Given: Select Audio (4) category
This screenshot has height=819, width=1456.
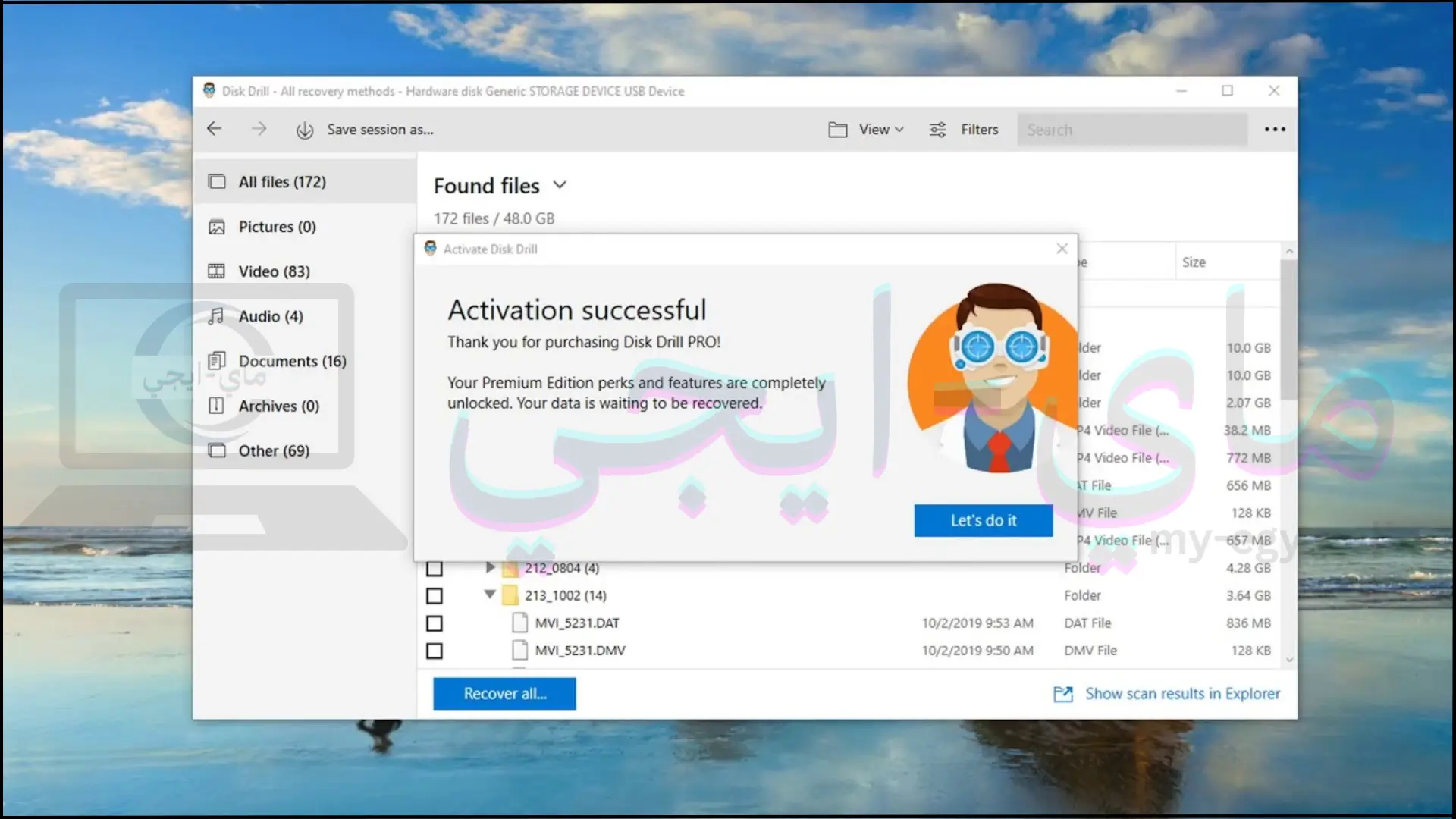Looking at the screenshot, I should click(304, 316).
